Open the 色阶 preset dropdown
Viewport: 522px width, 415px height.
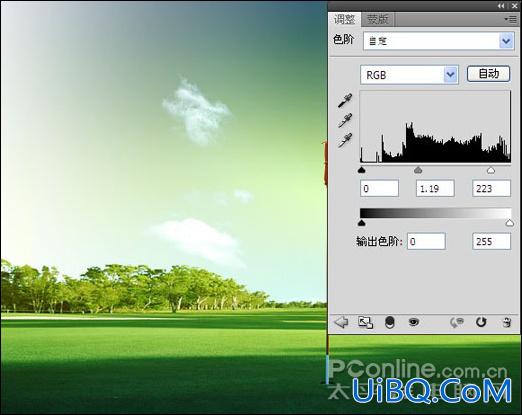[438, 41]
